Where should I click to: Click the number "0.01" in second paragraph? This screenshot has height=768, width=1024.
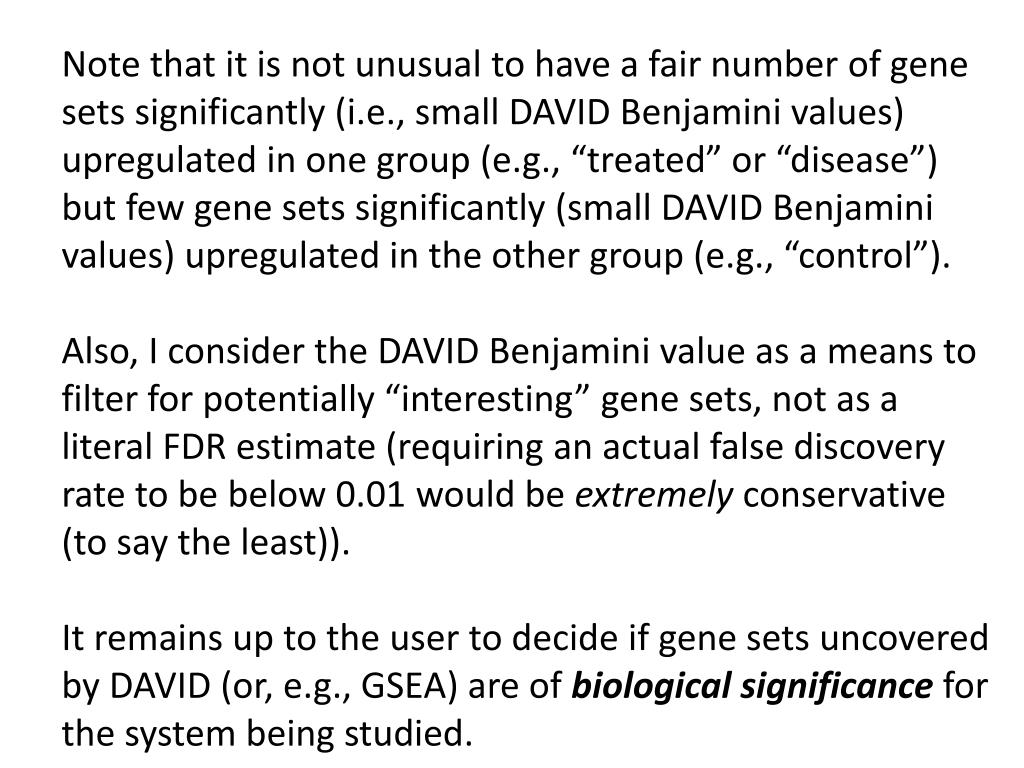point(370,494)
